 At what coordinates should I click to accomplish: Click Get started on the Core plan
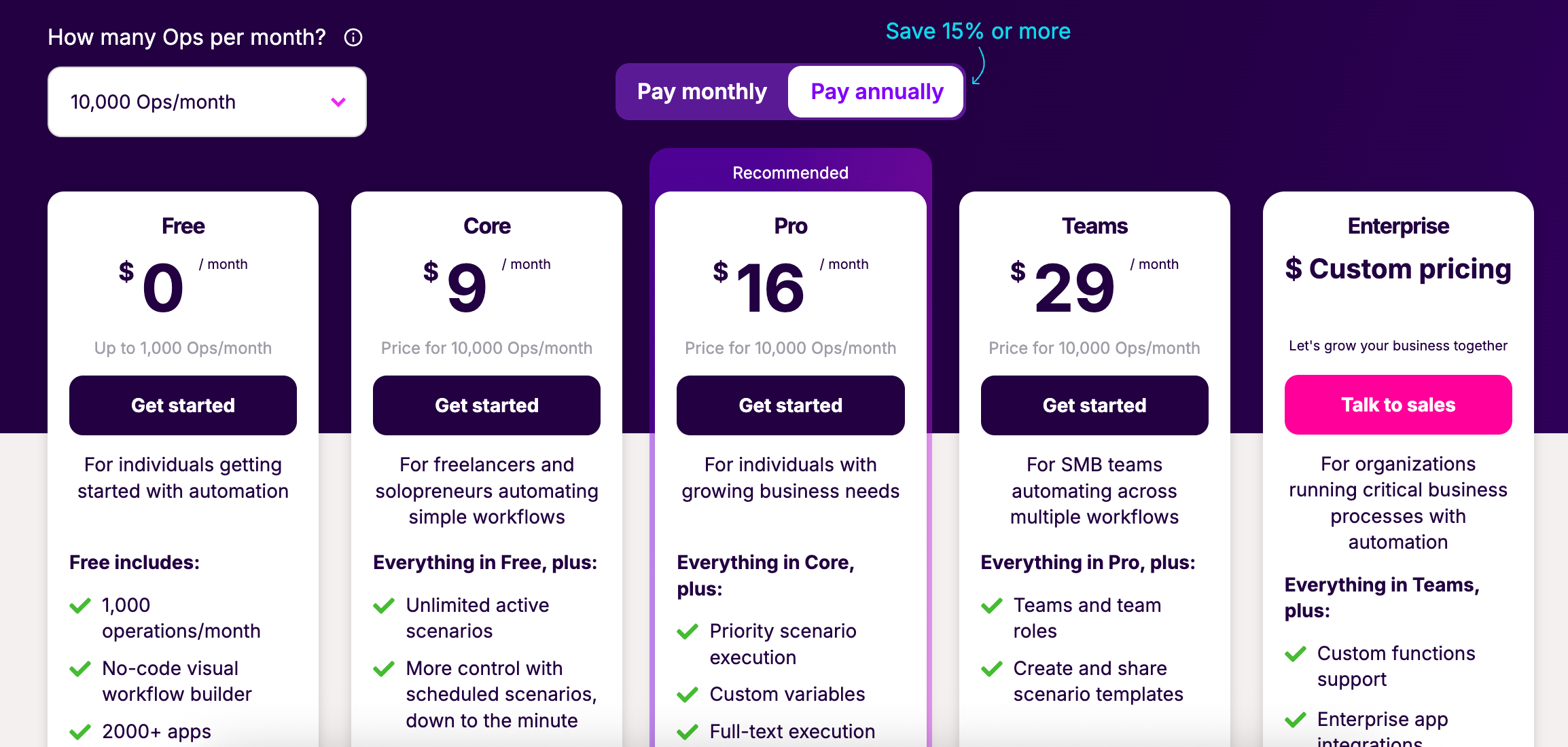(x=486, y=405)
